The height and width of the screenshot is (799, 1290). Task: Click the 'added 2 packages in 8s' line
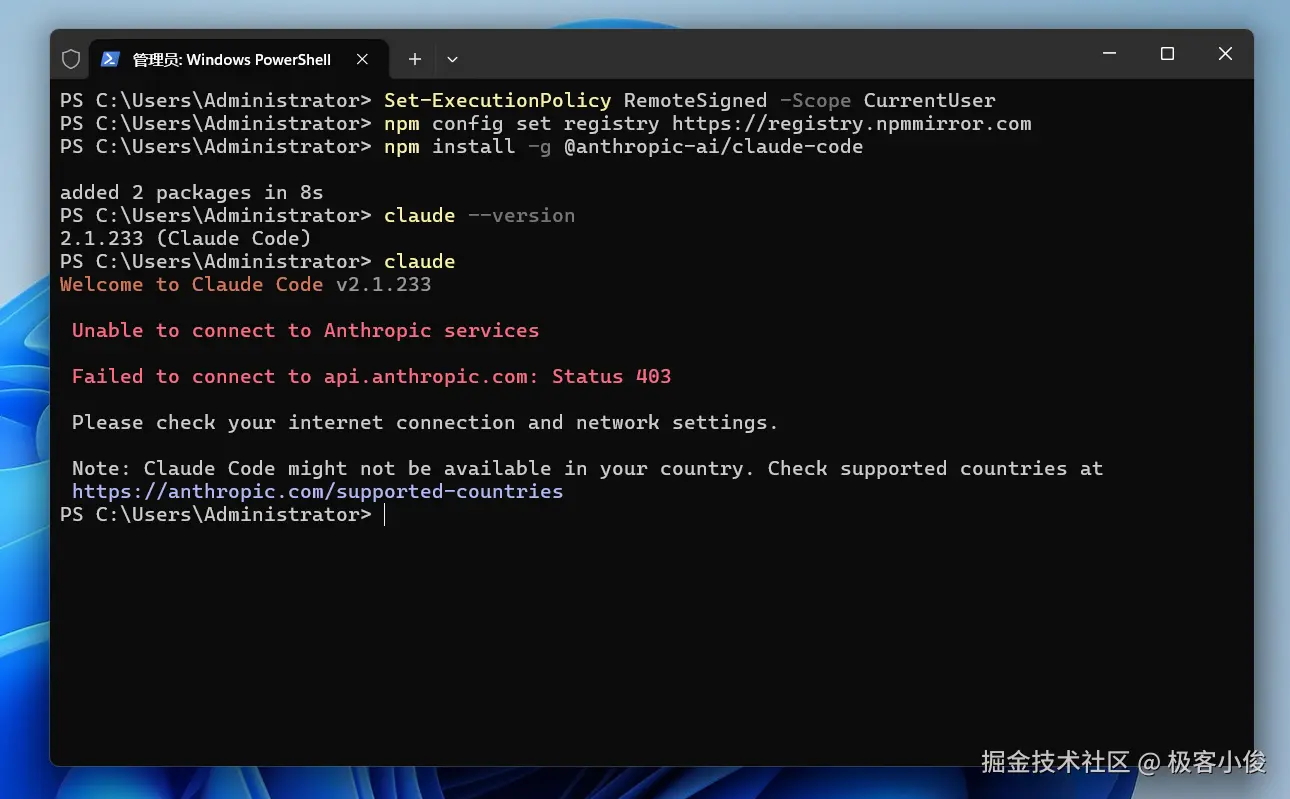click(192, 192)
